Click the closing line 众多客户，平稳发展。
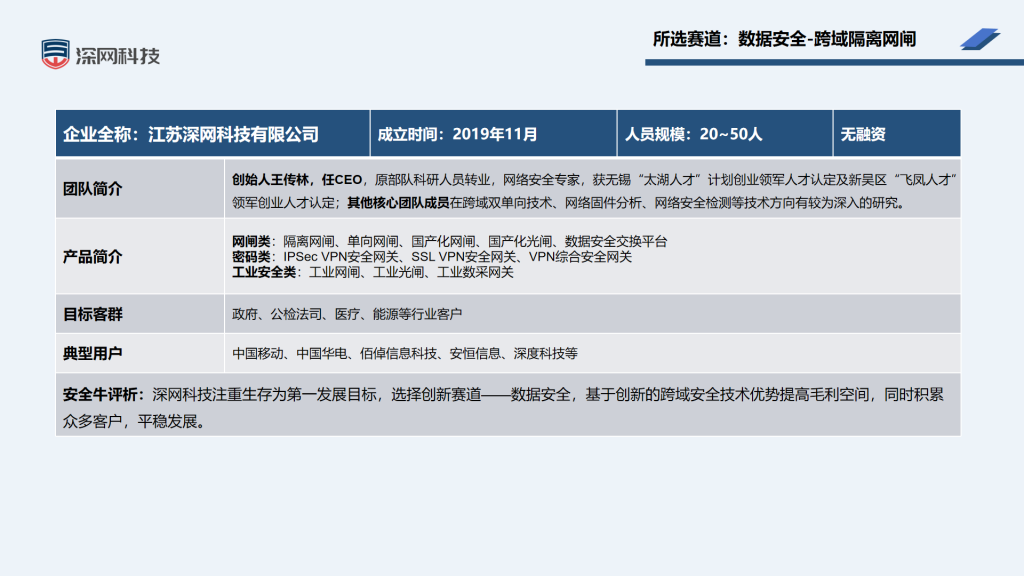Viewport: 1024px width, 576px height. click(x=137, y=421)
